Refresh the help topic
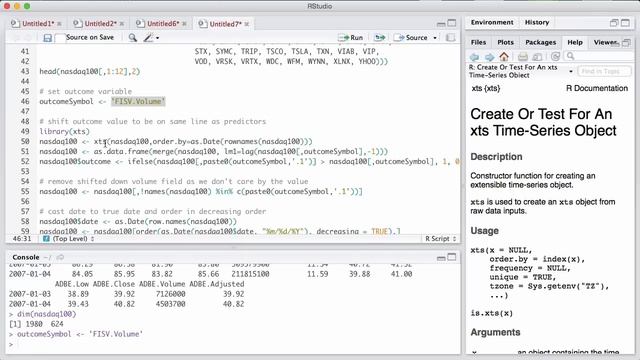 [x=555, y=57]
